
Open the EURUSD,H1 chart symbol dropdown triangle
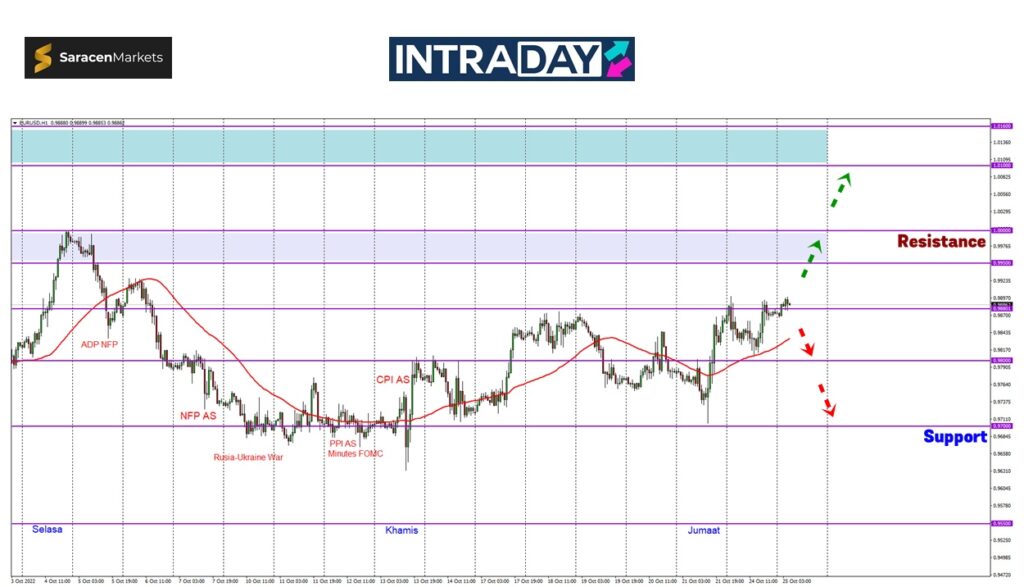(15, 122)
